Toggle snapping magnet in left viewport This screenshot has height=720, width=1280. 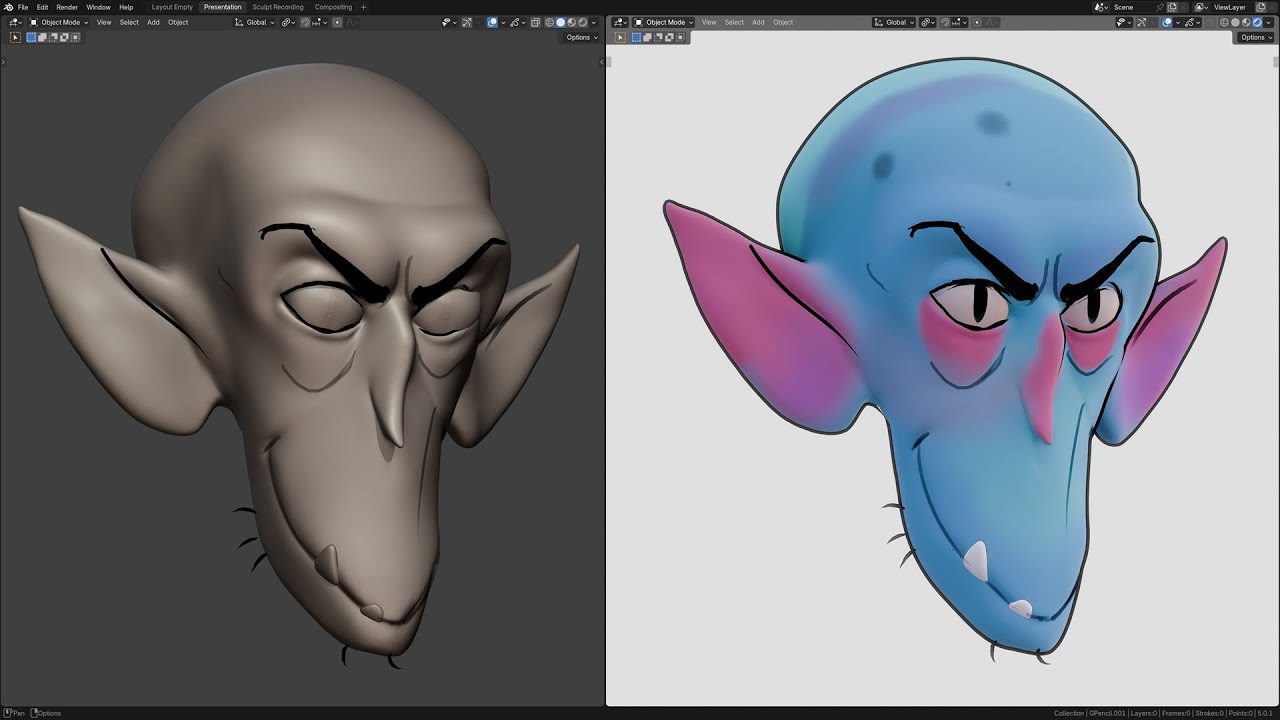(305, 22)
